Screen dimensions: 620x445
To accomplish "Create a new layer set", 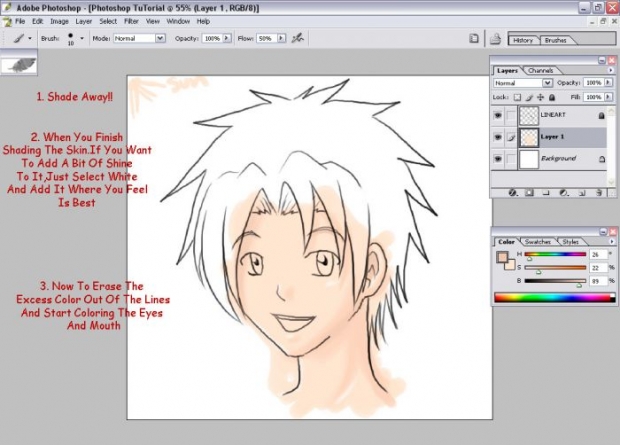I will 546,193.
